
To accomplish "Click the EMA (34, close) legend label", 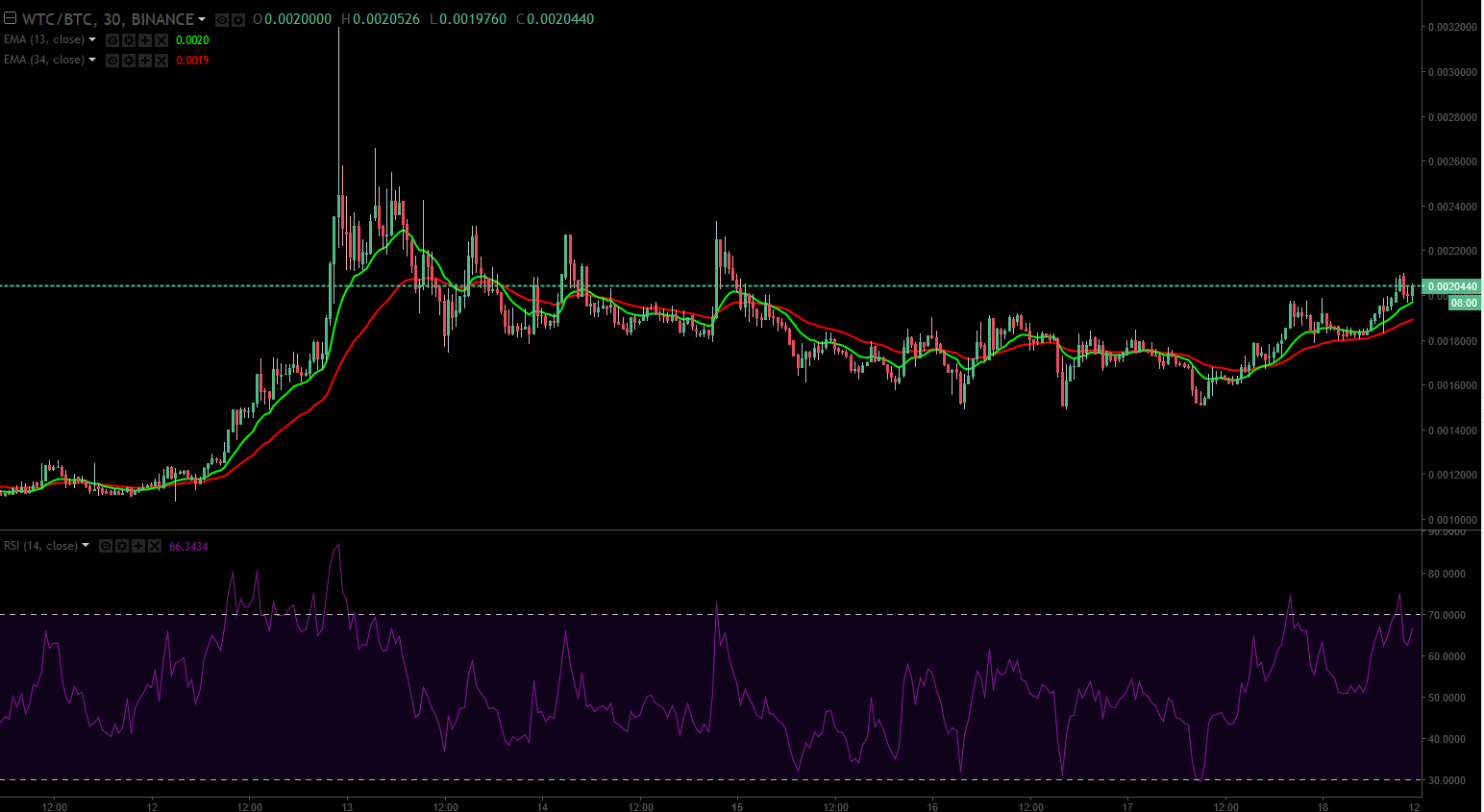I will pos(44,60).
